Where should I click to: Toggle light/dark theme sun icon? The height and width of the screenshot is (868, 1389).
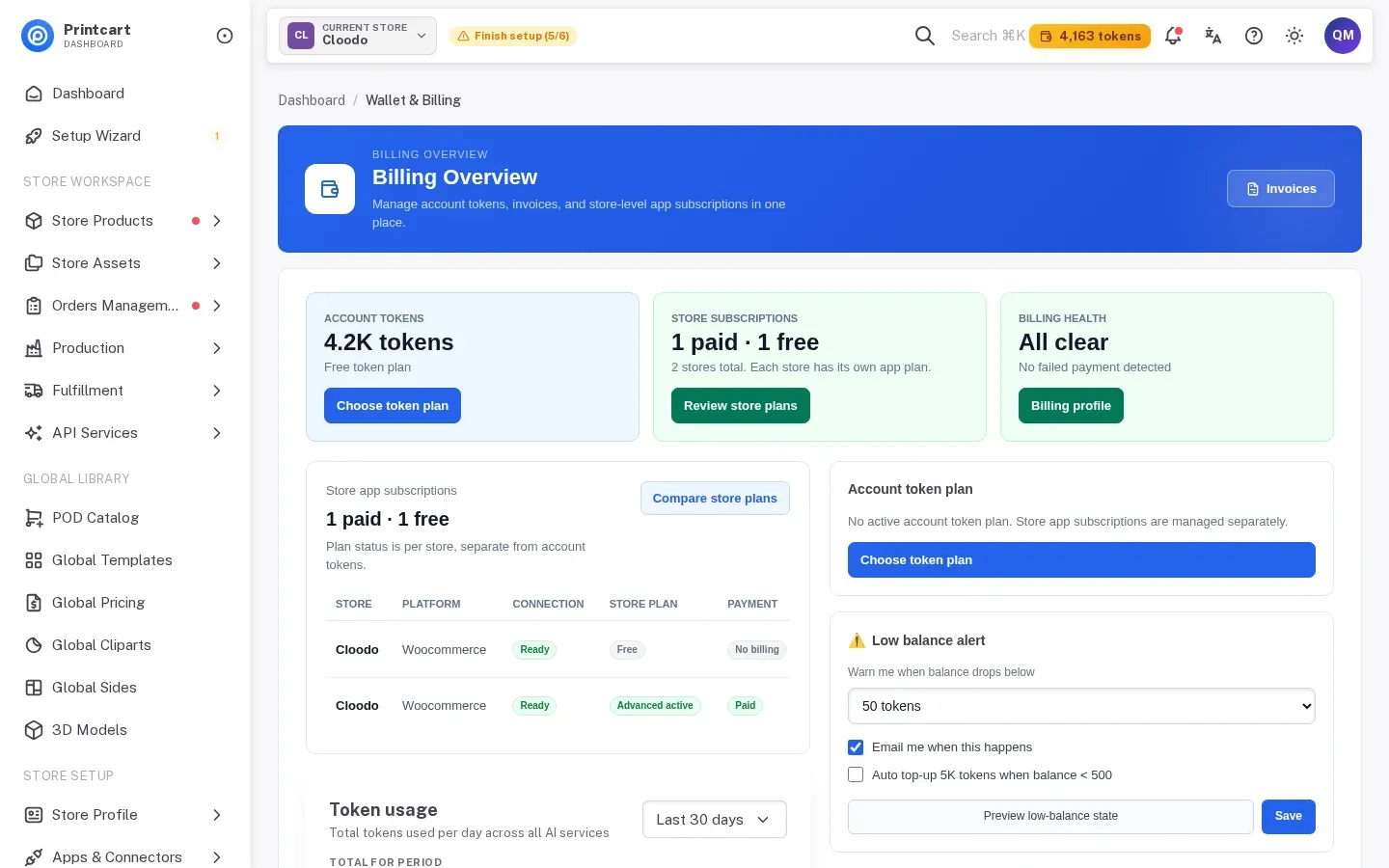1294,36
